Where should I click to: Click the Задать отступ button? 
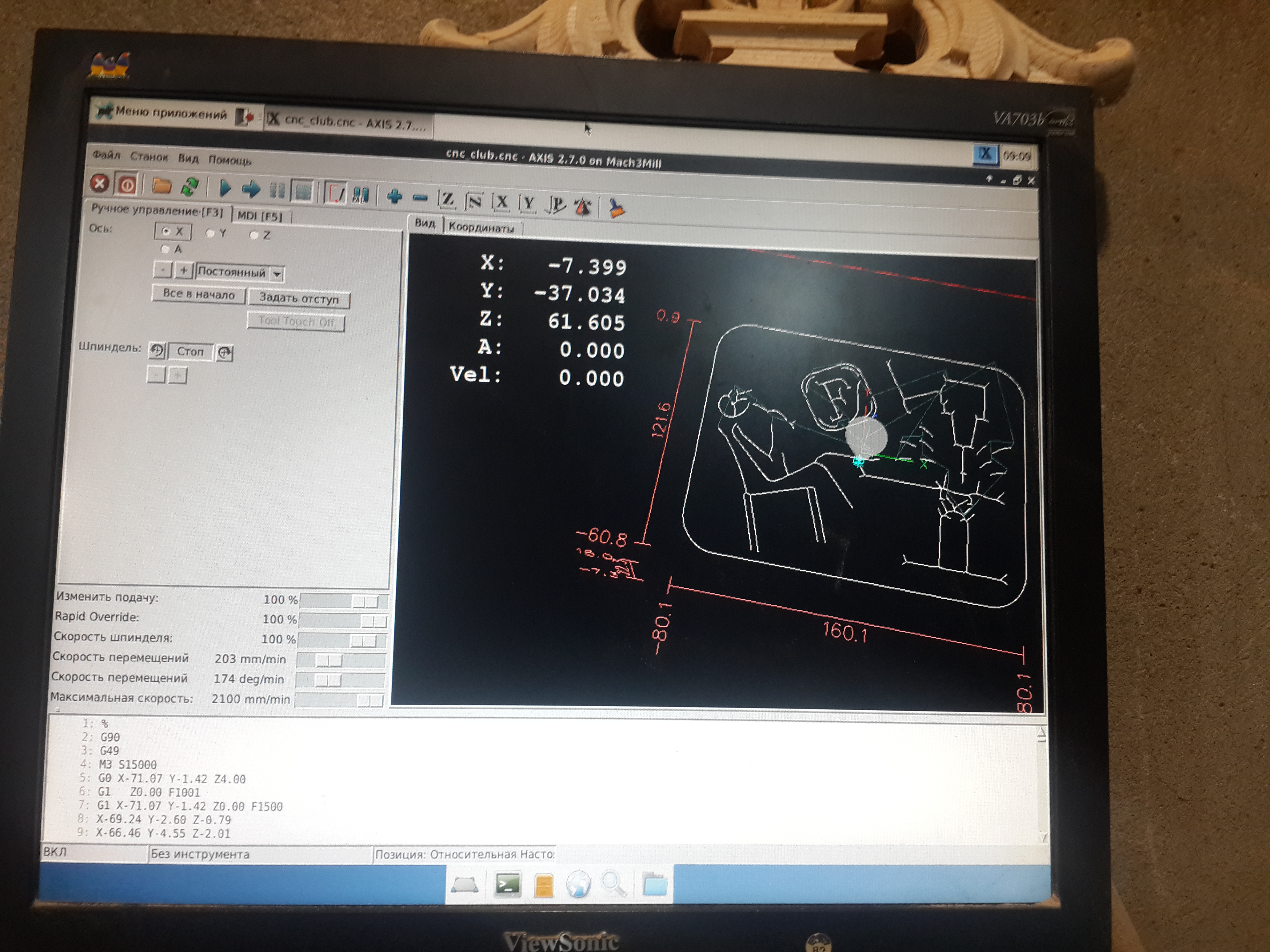[298, 298]
